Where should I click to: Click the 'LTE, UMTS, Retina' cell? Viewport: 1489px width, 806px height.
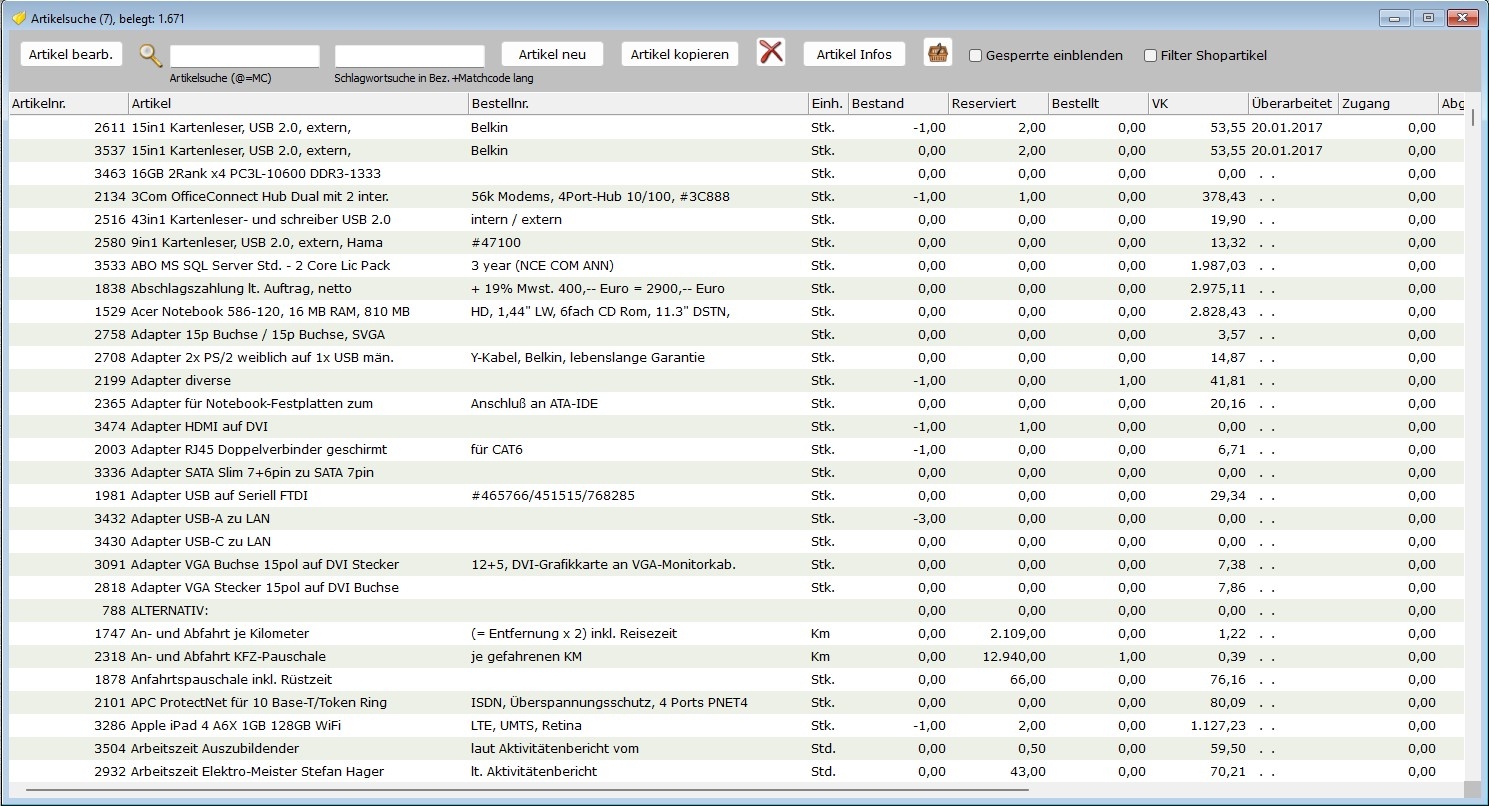pos(526,725)
